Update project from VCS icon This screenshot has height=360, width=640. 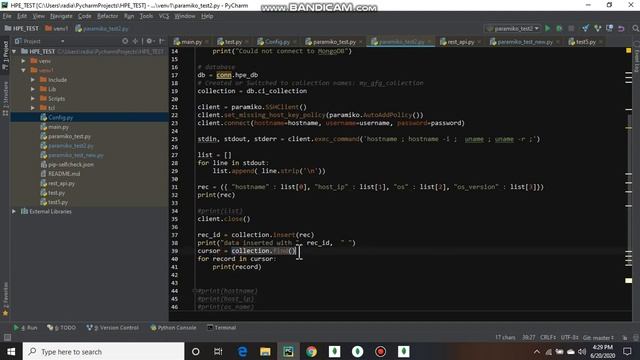[x=585, y=28]
